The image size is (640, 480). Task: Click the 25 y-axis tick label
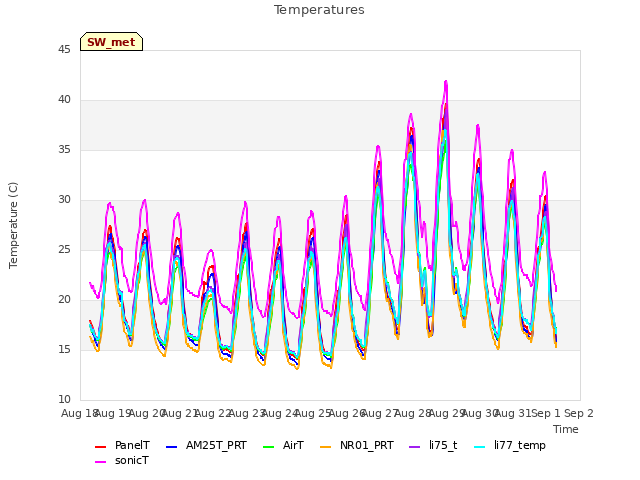[x=64, y=250]
